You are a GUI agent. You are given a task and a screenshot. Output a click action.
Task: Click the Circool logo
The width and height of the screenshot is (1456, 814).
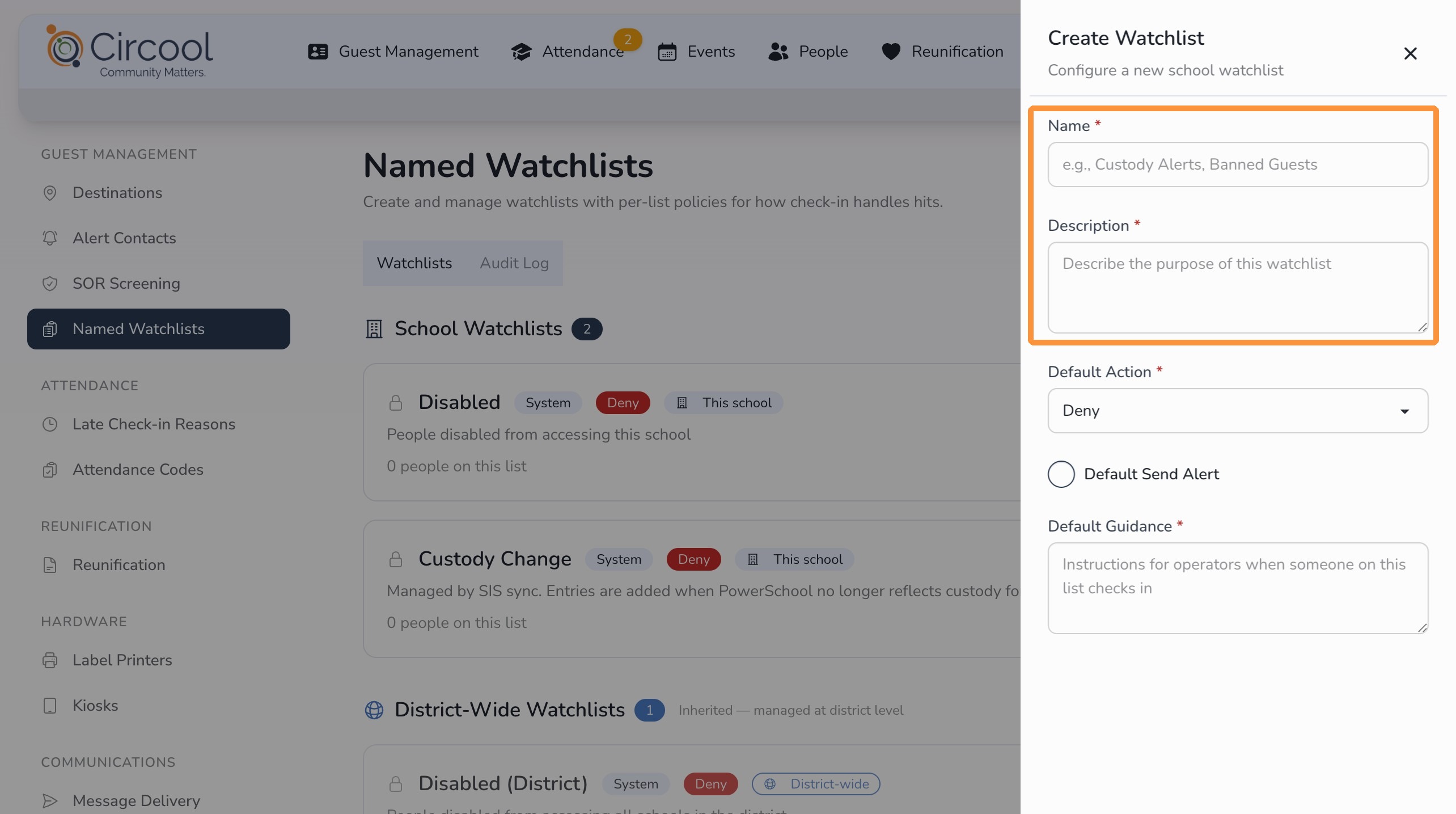pyautogui.click(x=130, y=52)
